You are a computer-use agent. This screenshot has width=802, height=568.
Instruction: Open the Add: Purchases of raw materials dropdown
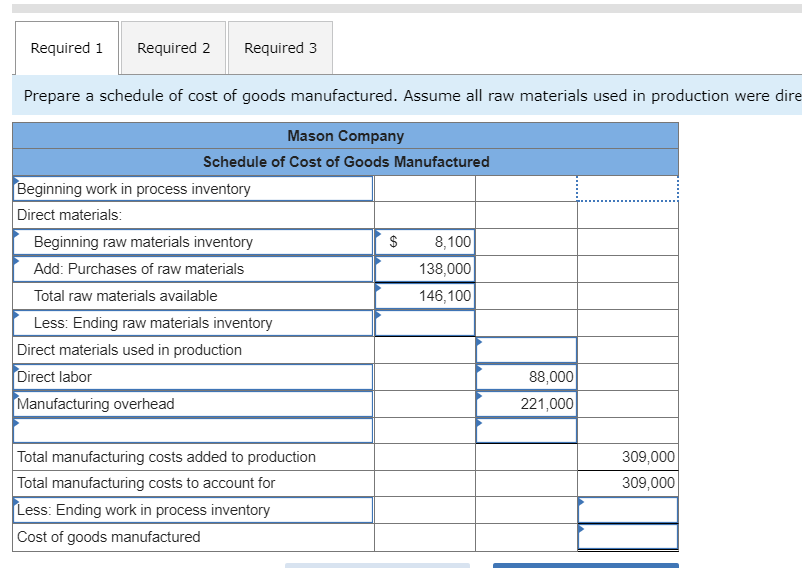pyautogui.click(x=194, y=269)
